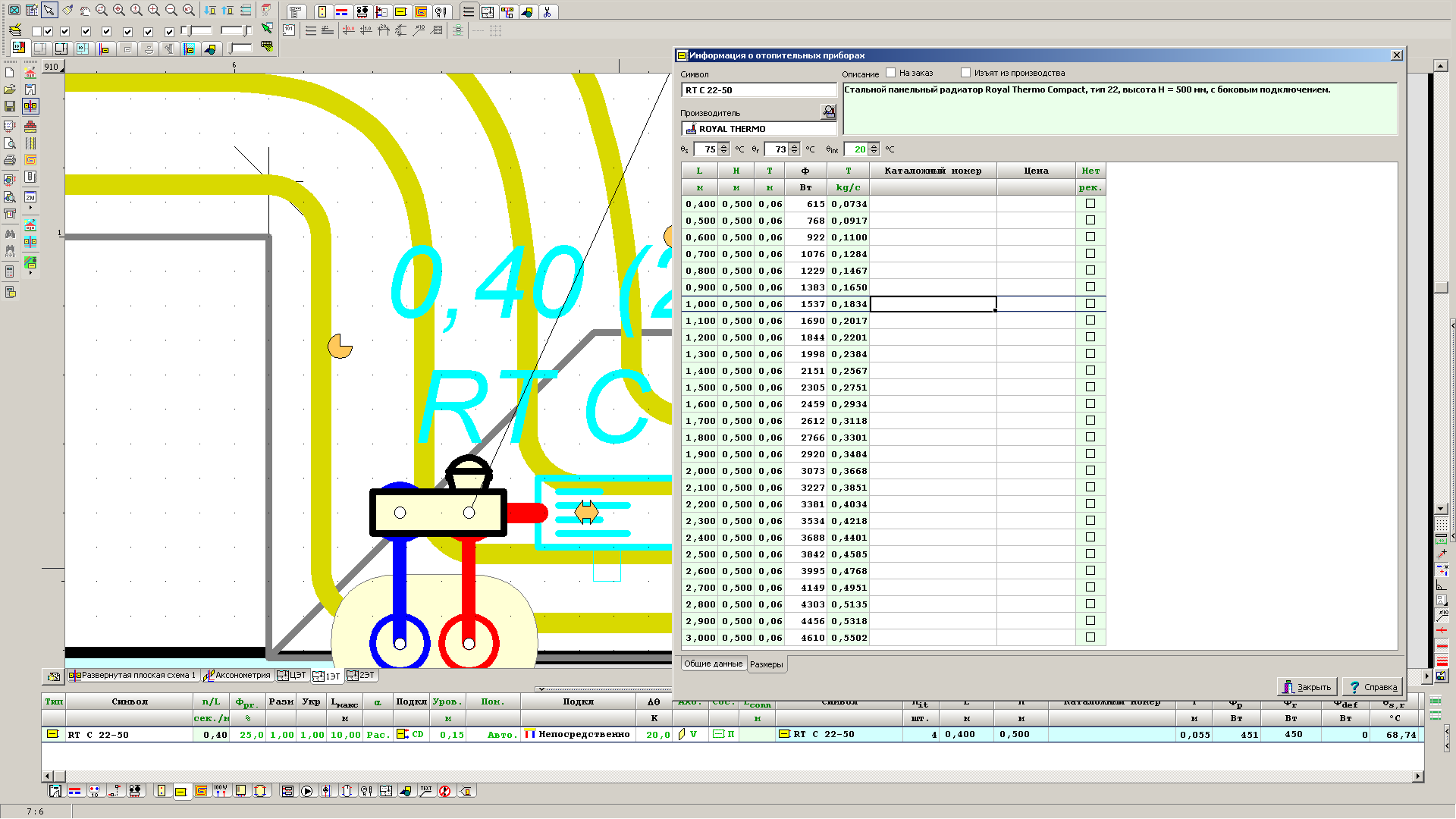Click the 'Справка' help button
1456x819 pixels.
pos(1373,687)
